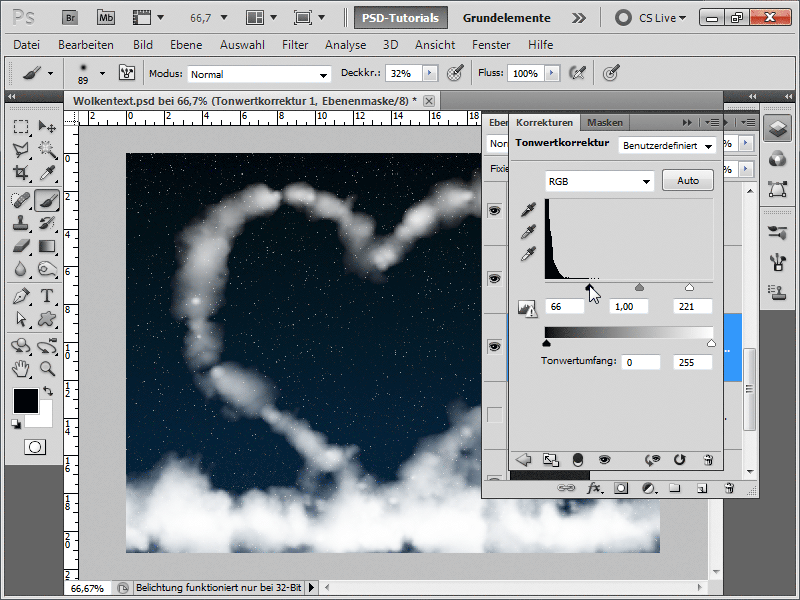800x600 pixels.
Task: Launch Mini Bridge
Action: (106, 18)
